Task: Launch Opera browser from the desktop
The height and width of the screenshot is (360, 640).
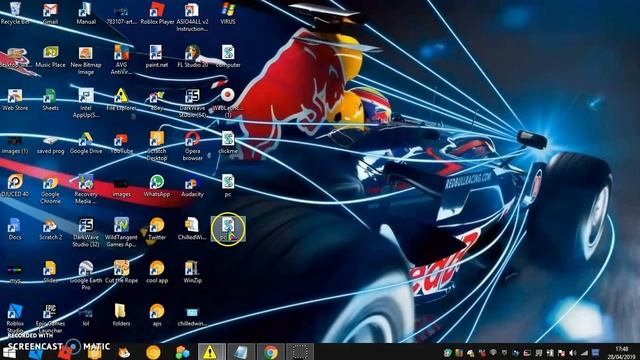Action: [x=192, y=146]
